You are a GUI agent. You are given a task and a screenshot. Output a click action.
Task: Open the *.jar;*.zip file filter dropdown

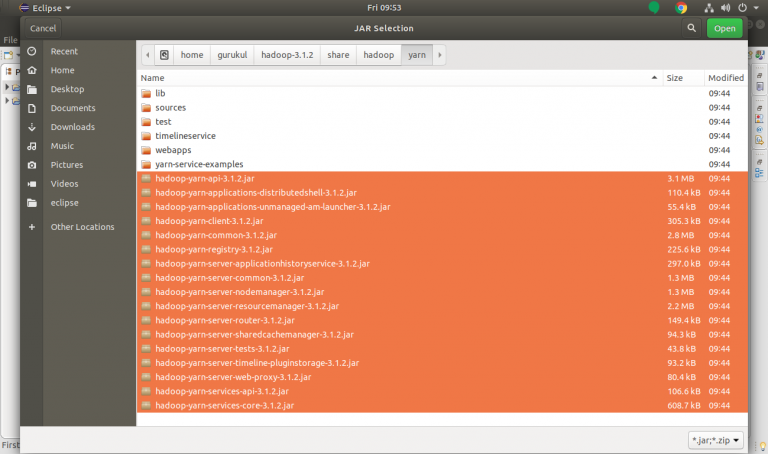point(717,439)
